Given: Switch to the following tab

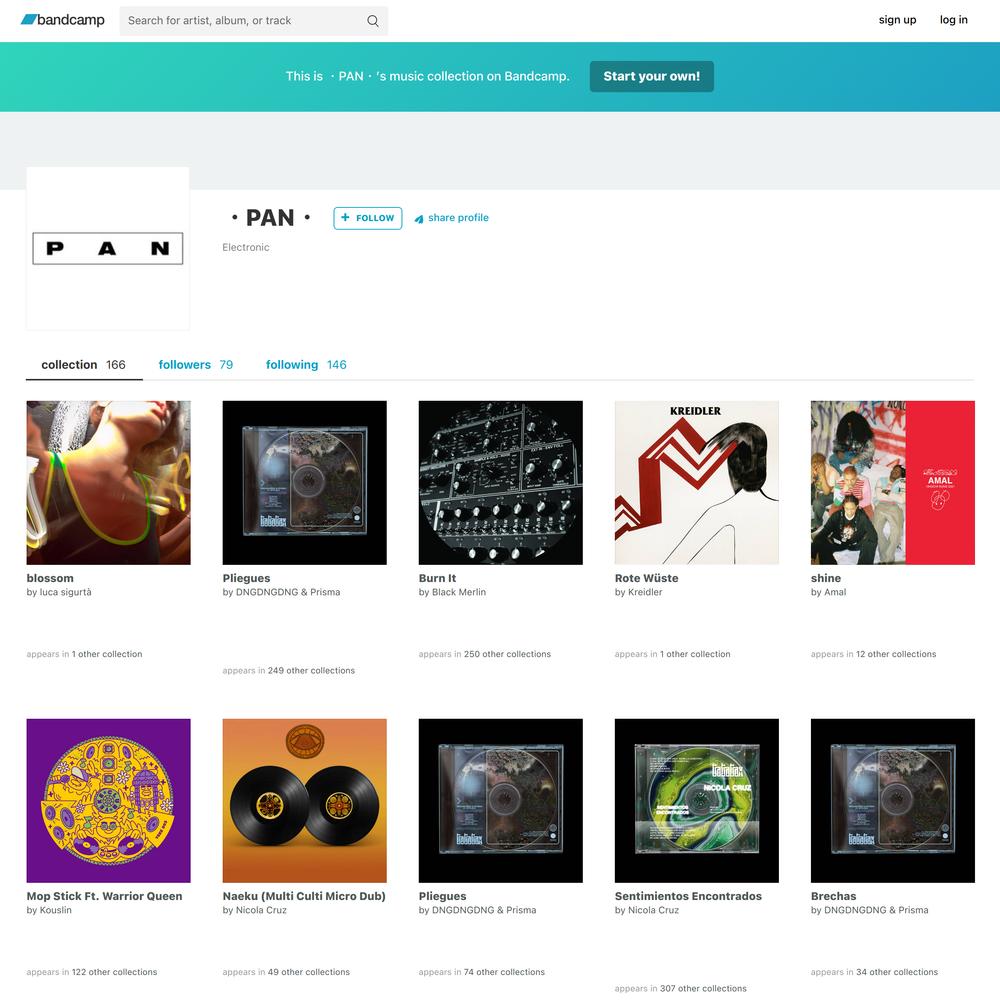Looking at the screenshot, I should coord(306,365).
